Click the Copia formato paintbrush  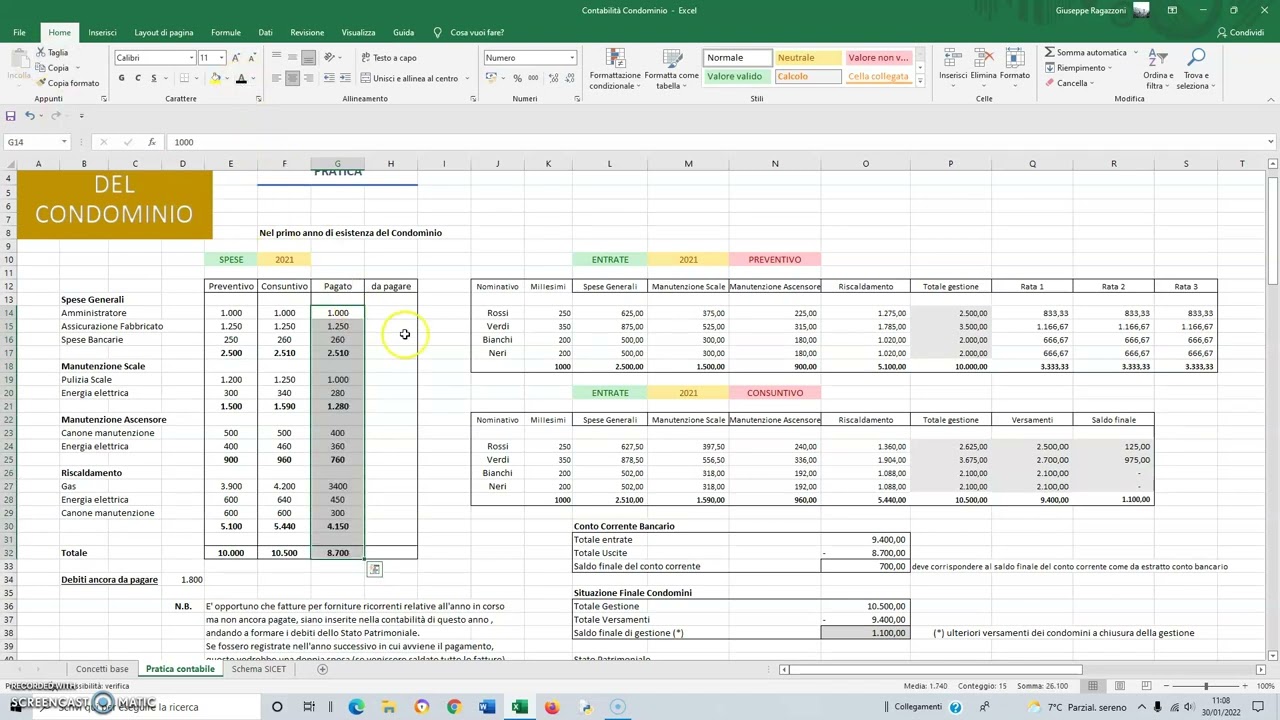pyautogui.click(x=67, y=83)
